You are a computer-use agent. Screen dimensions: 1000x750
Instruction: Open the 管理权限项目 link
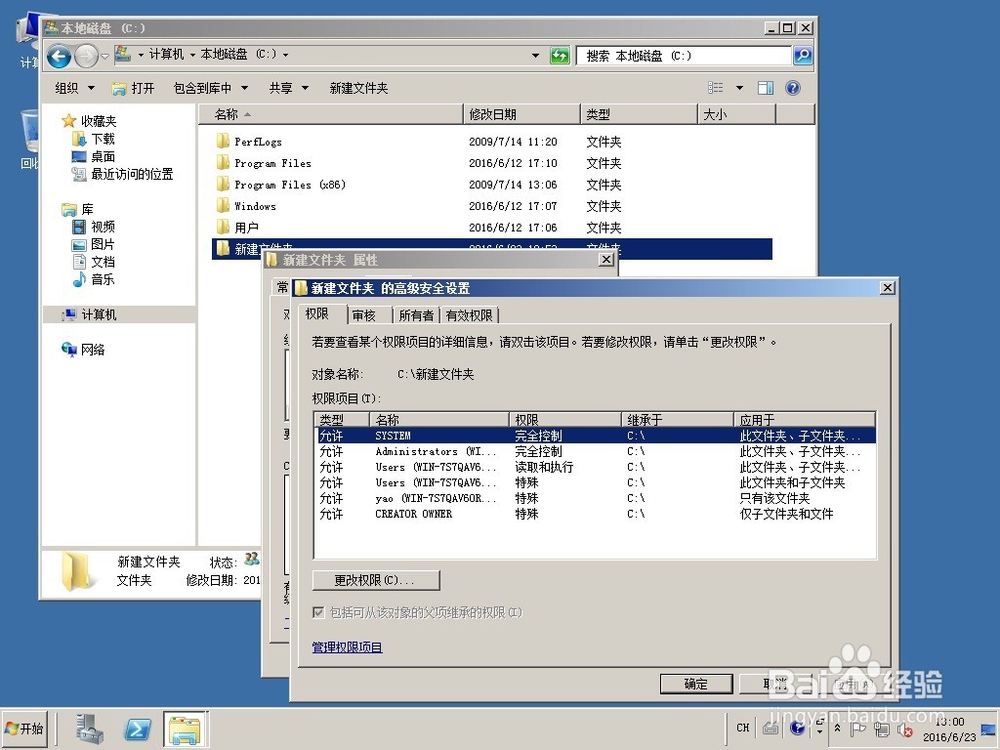345,647
